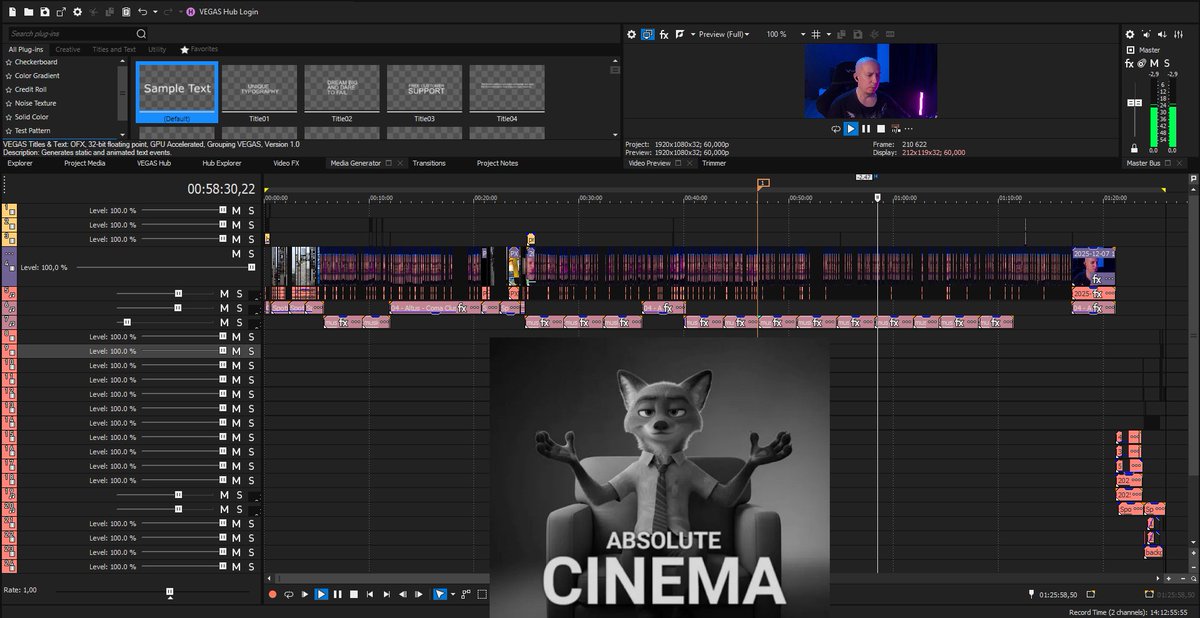Switch to the All Plug-ins tab
The image size is (1200, 618).
click(26, 49)
